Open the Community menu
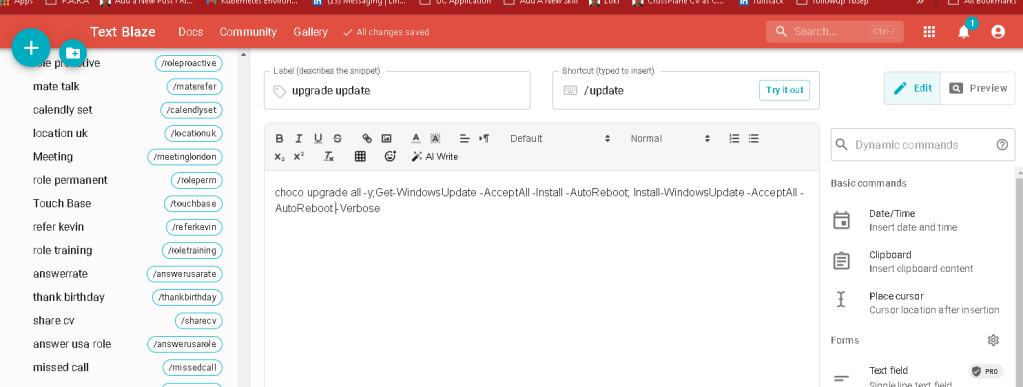The width and height of the screenshot is (1023, 387). tap(248, 32)
